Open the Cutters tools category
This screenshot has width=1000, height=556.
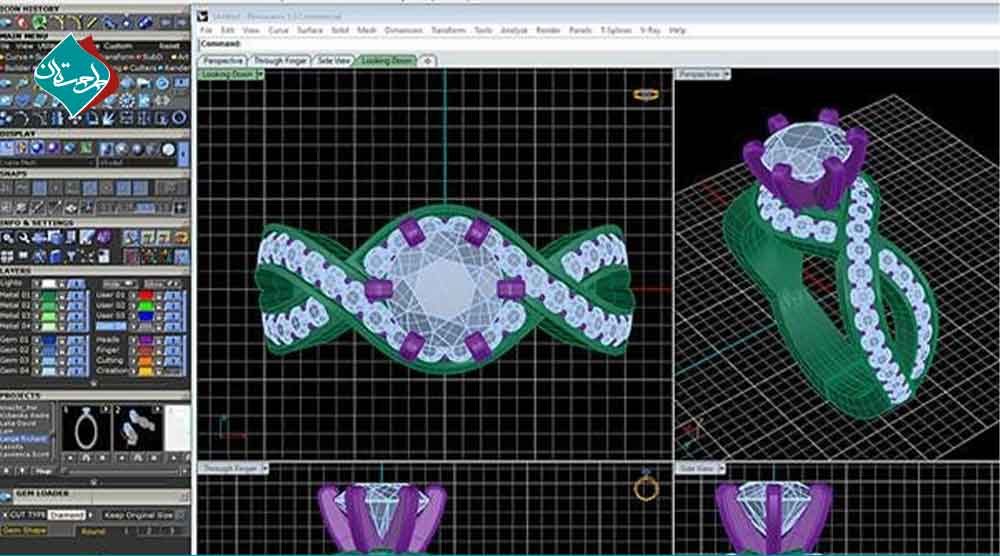(143, 68)
